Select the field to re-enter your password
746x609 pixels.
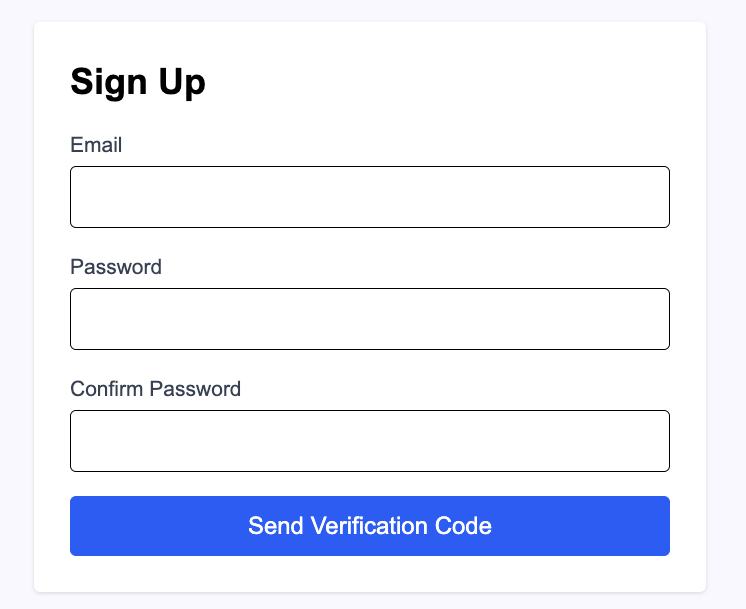(369, 441)
